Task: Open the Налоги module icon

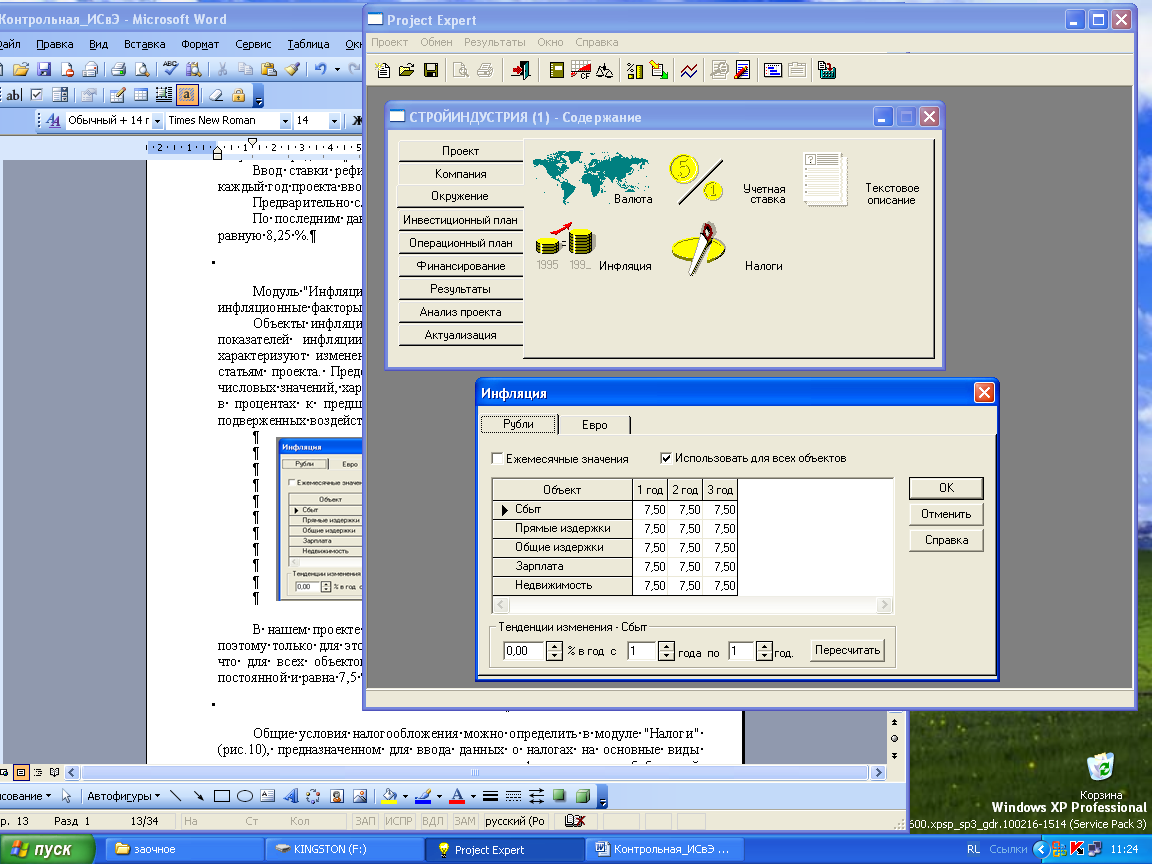Action: [699, 248]
